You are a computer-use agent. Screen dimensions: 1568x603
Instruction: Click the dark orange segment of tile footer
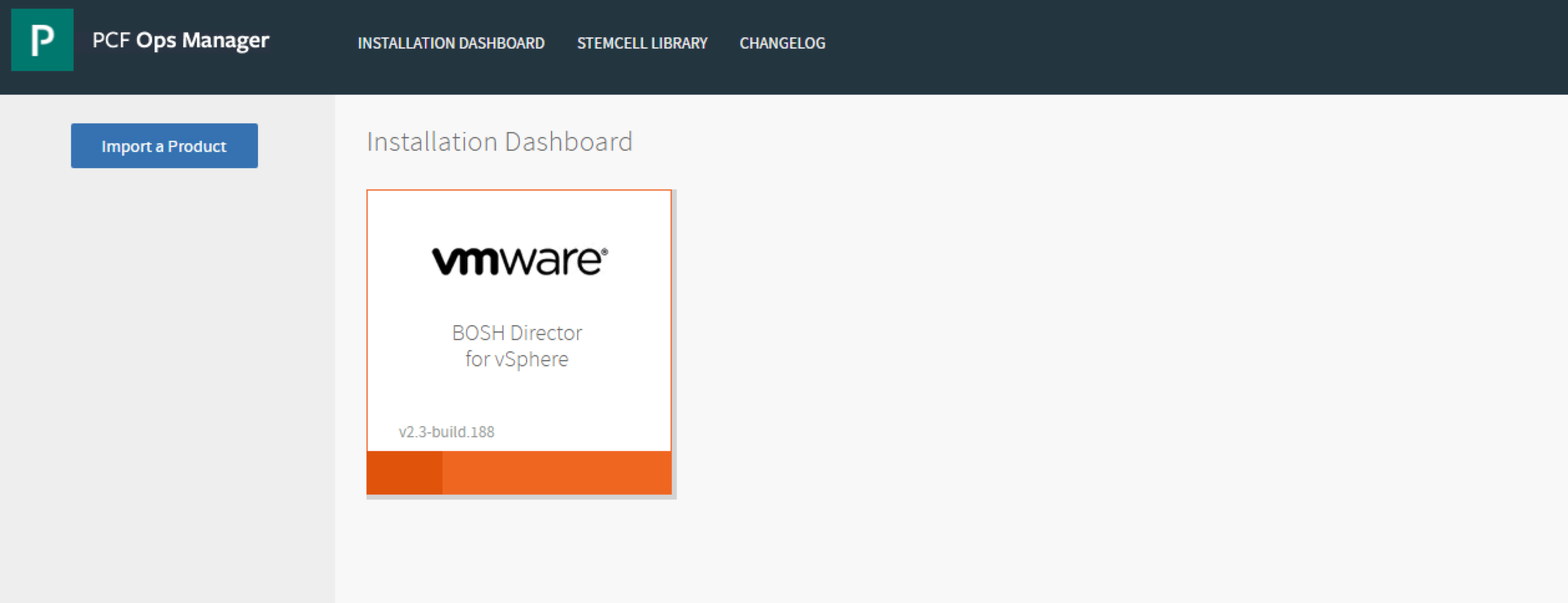tap(404, 473)
